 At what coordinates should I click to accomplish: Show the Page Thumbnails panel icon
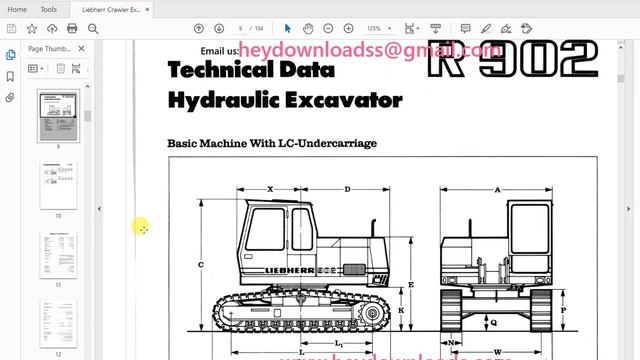[x=11, y=55]
